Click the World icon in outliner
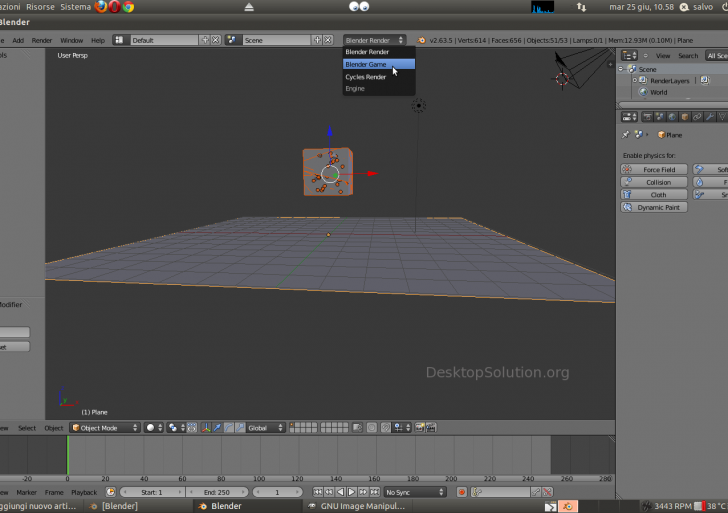This screenshot has width=728, height=513. click(645, 92)
